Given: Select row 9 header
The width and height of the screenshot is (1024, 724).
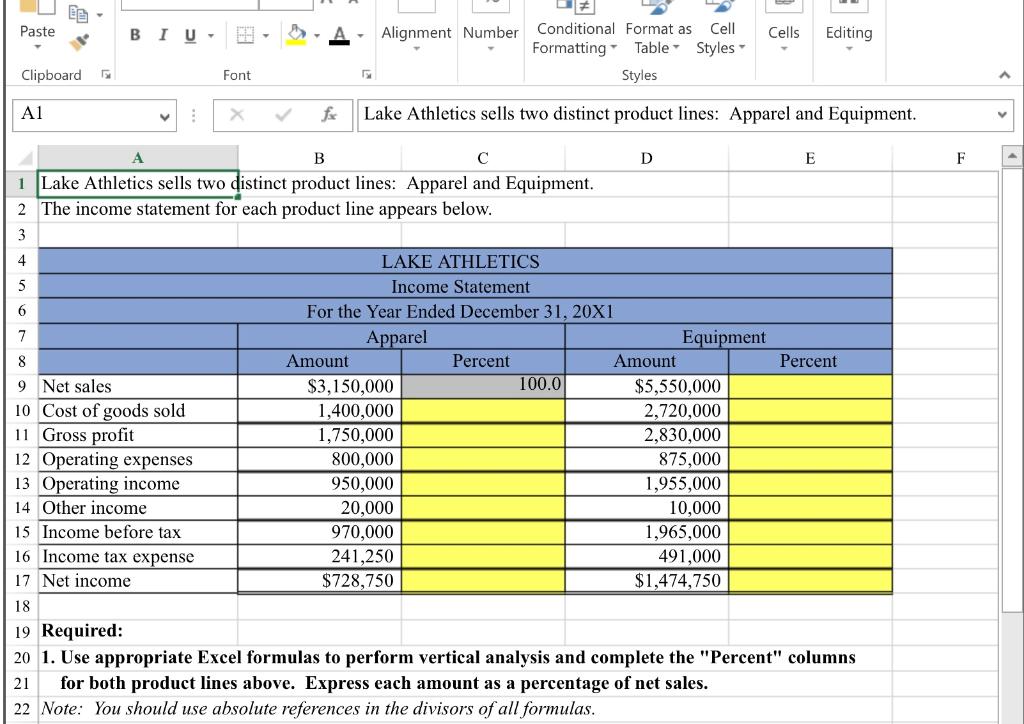Looking at the screenshot, I should point(22,386).
